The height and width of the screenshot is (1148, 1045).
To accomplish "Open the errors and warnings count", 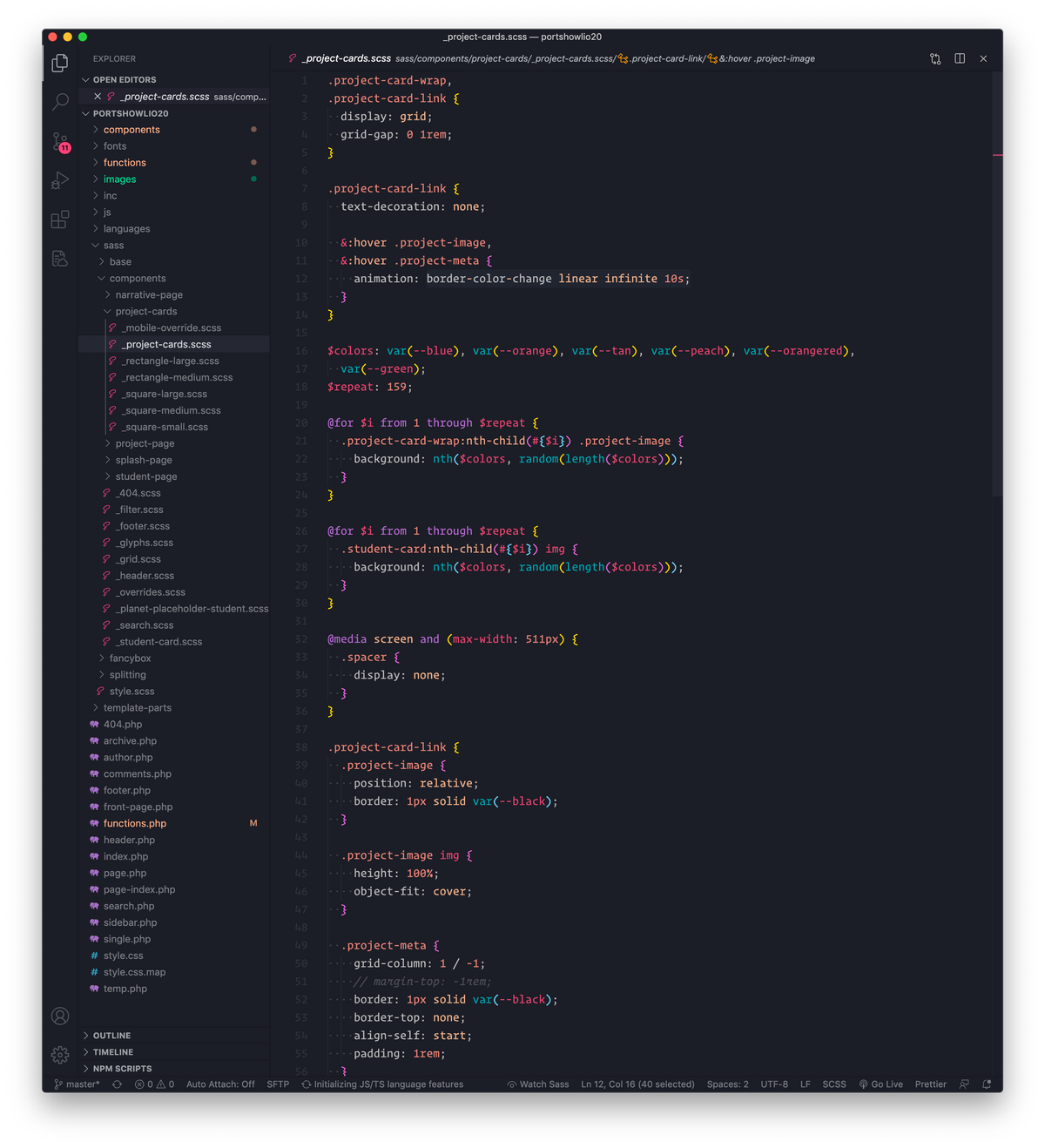I will pyautogui.click(x=154, y=1084).
